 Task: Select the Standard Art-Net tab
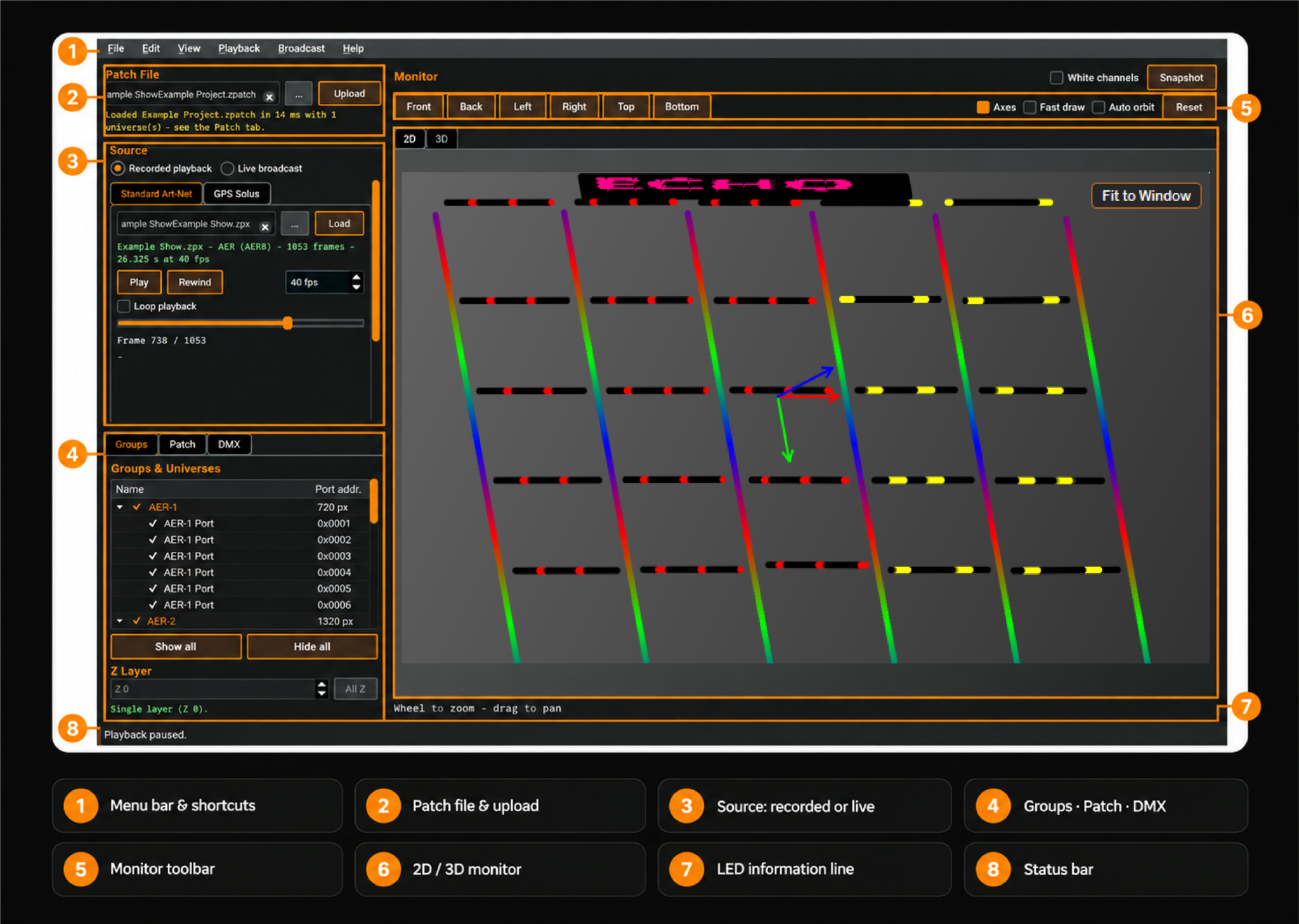(156, 193)
